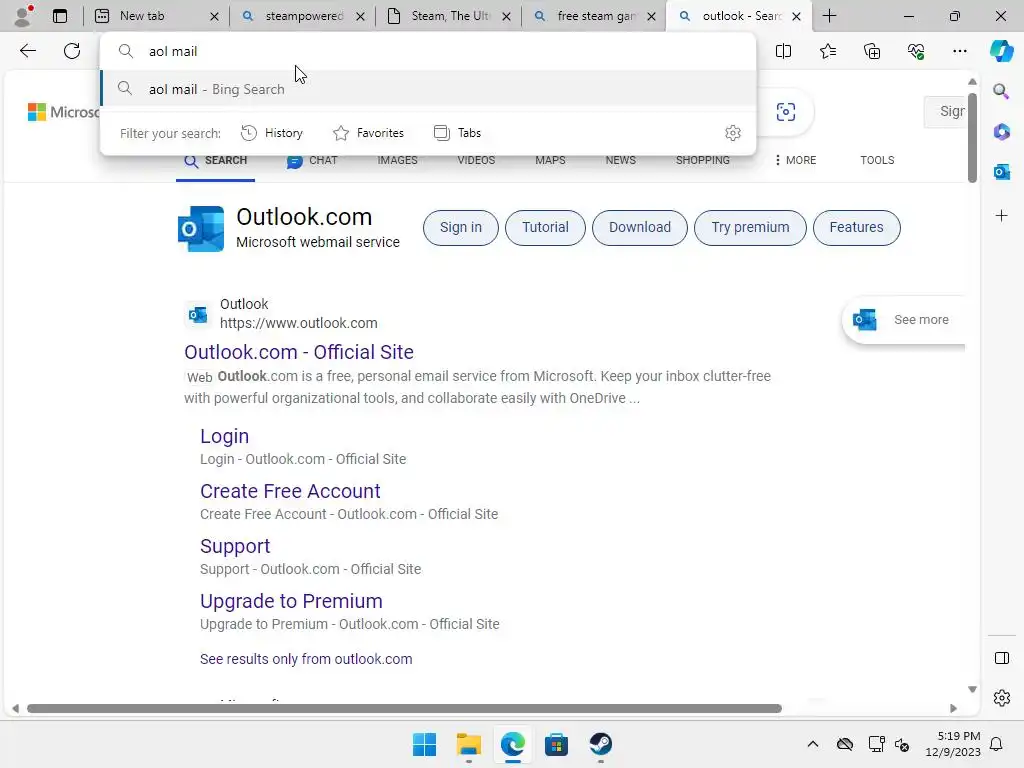Switch to the New tab browser tab
Screen dimensions: 1024x768
[x=157, y=16]
